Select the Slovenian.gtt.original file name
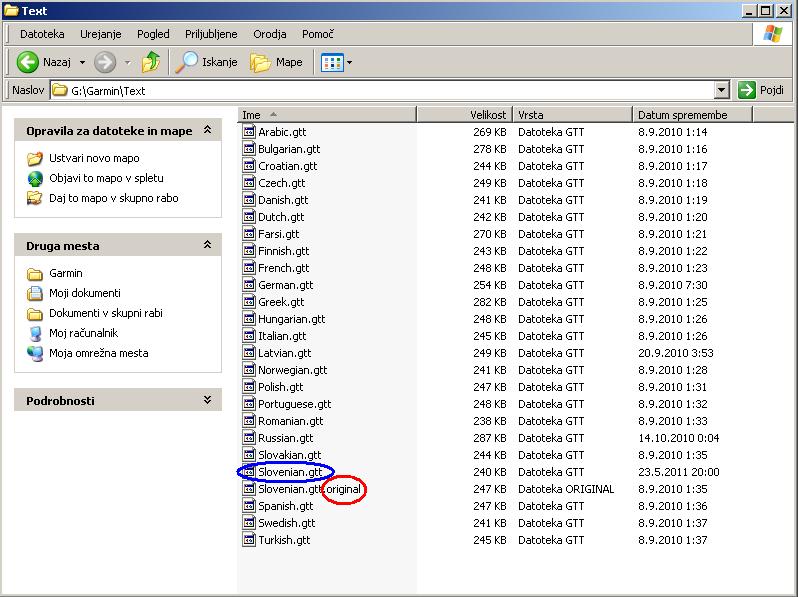This screenshot has width=798, height=597. pos(309,489)
